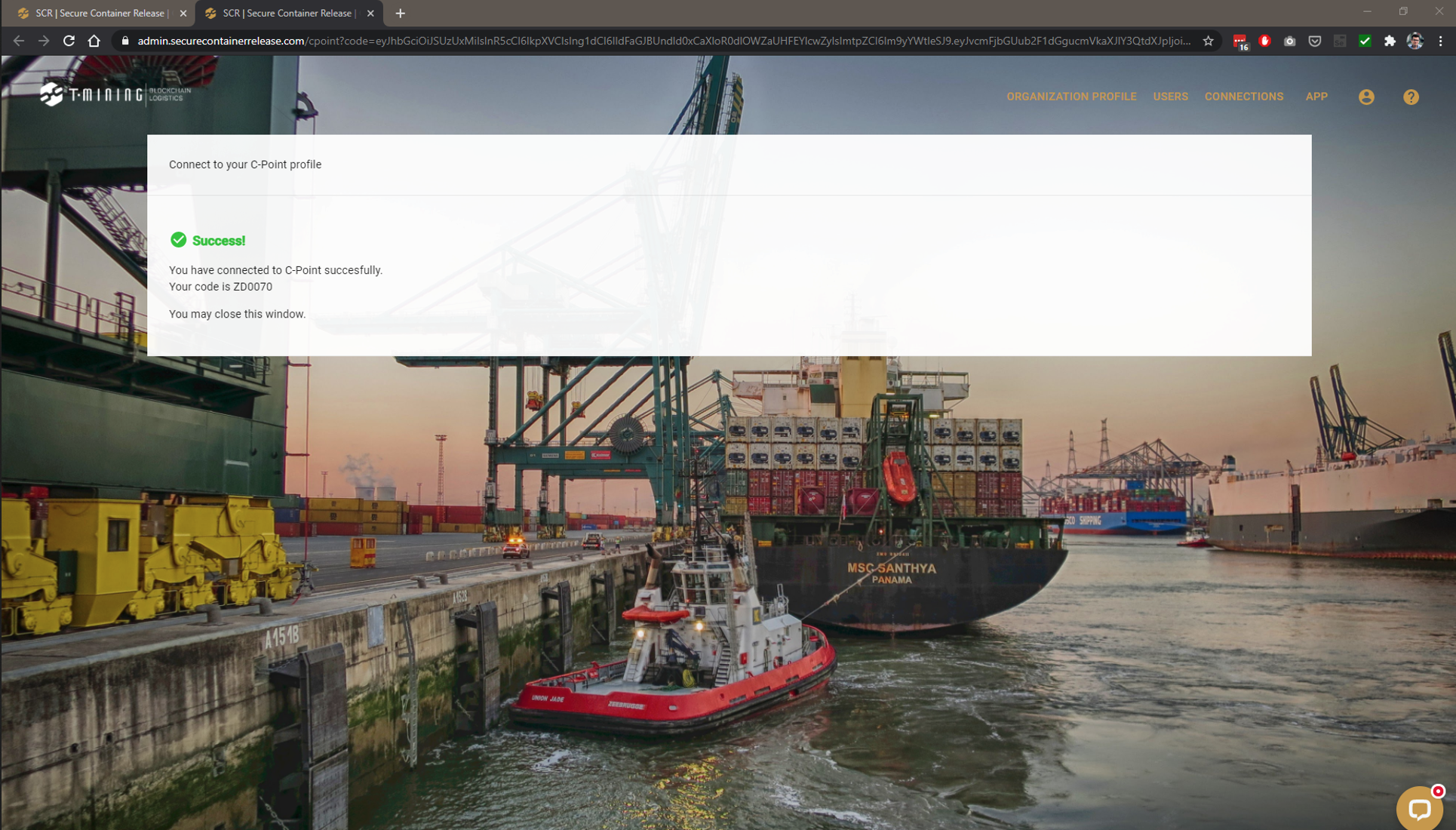Viewport: 1456px width, 830px height.
Task: Open the Users menu item
Action: tap(1170, 97)
